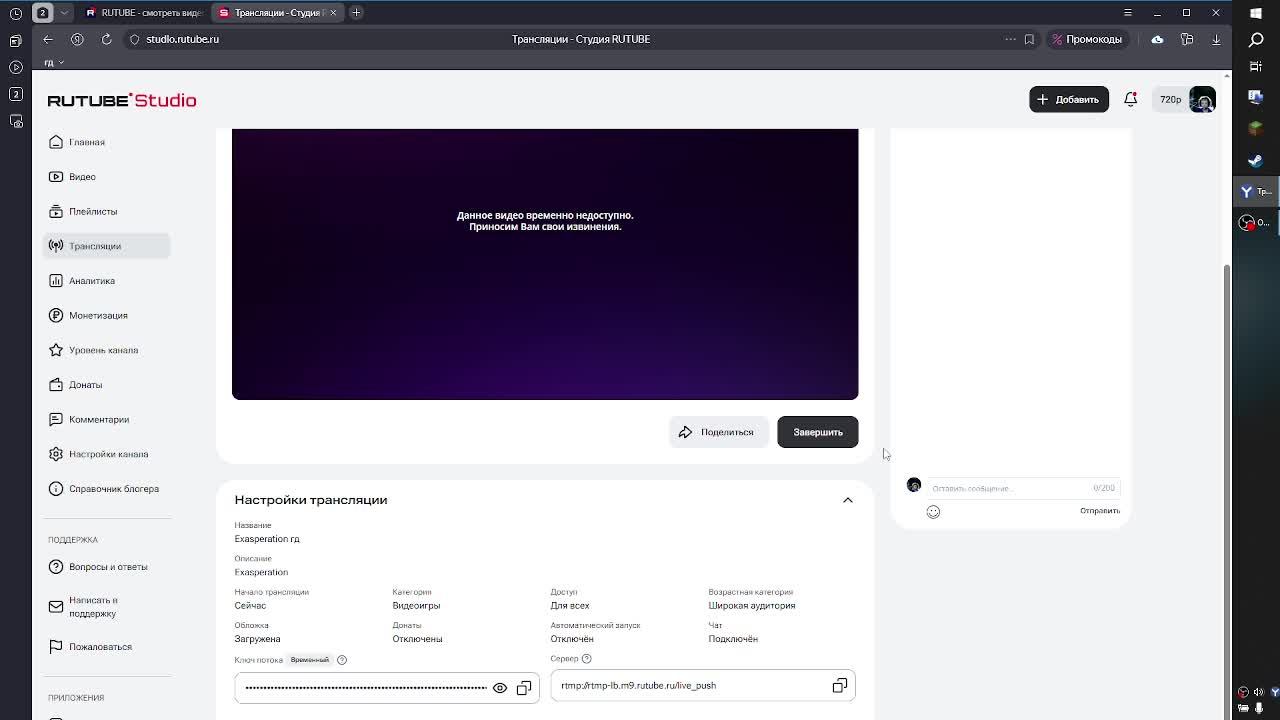
Task: End the stream with Завершить
Action: pos(818,432)
